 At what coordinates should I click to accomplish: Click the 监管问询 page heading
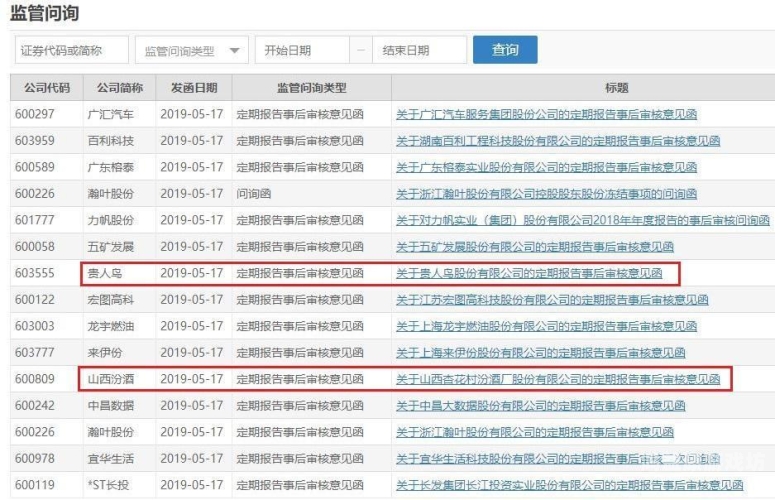44,12
